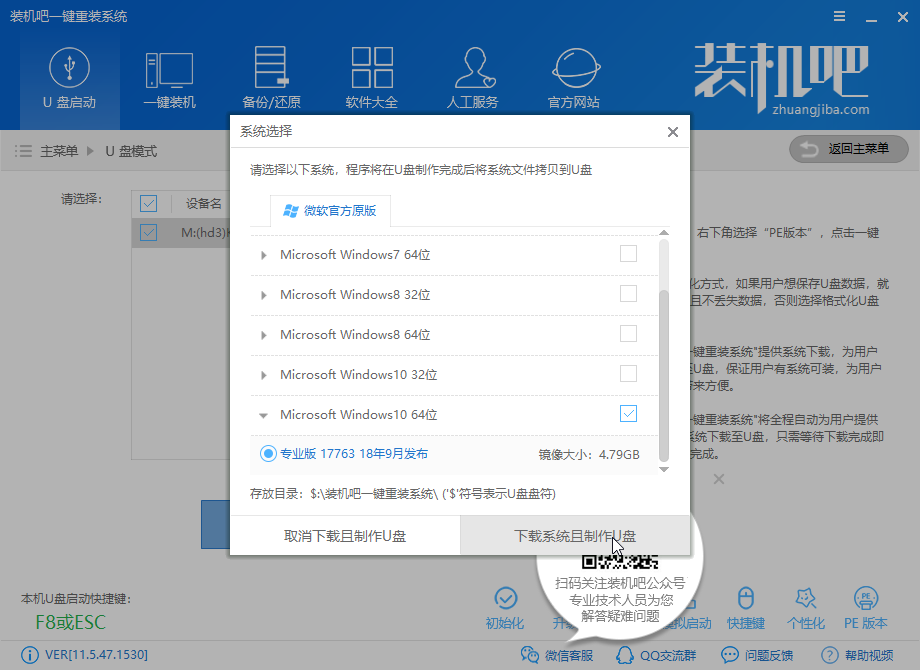The width and height of the screenshot is (920, 670).
Task: Click the 初始化 icon
Action: [505, 606]
